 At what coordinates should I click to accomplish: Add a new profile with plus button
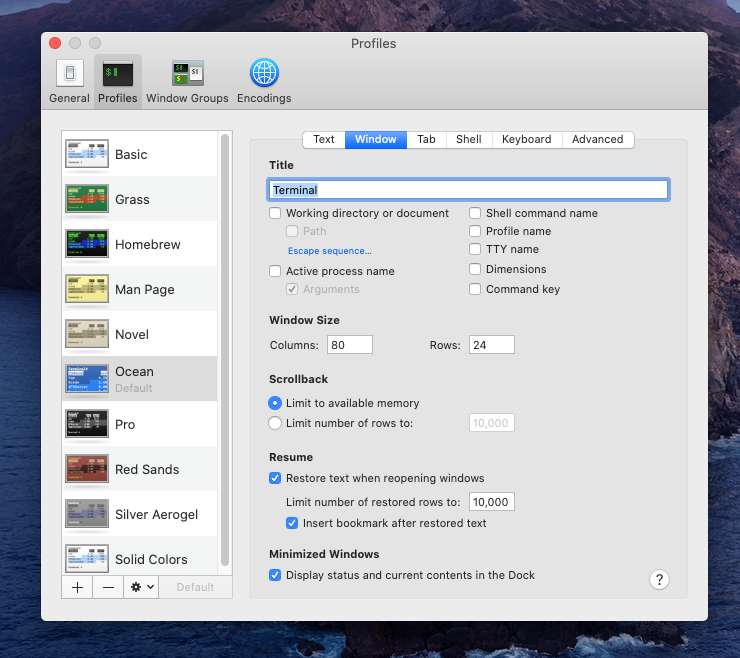click(x=77, y=587)
